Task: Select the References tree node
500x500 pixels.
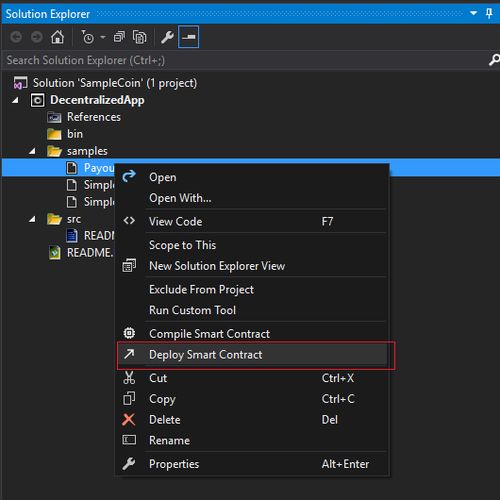Action: point(94,117)
